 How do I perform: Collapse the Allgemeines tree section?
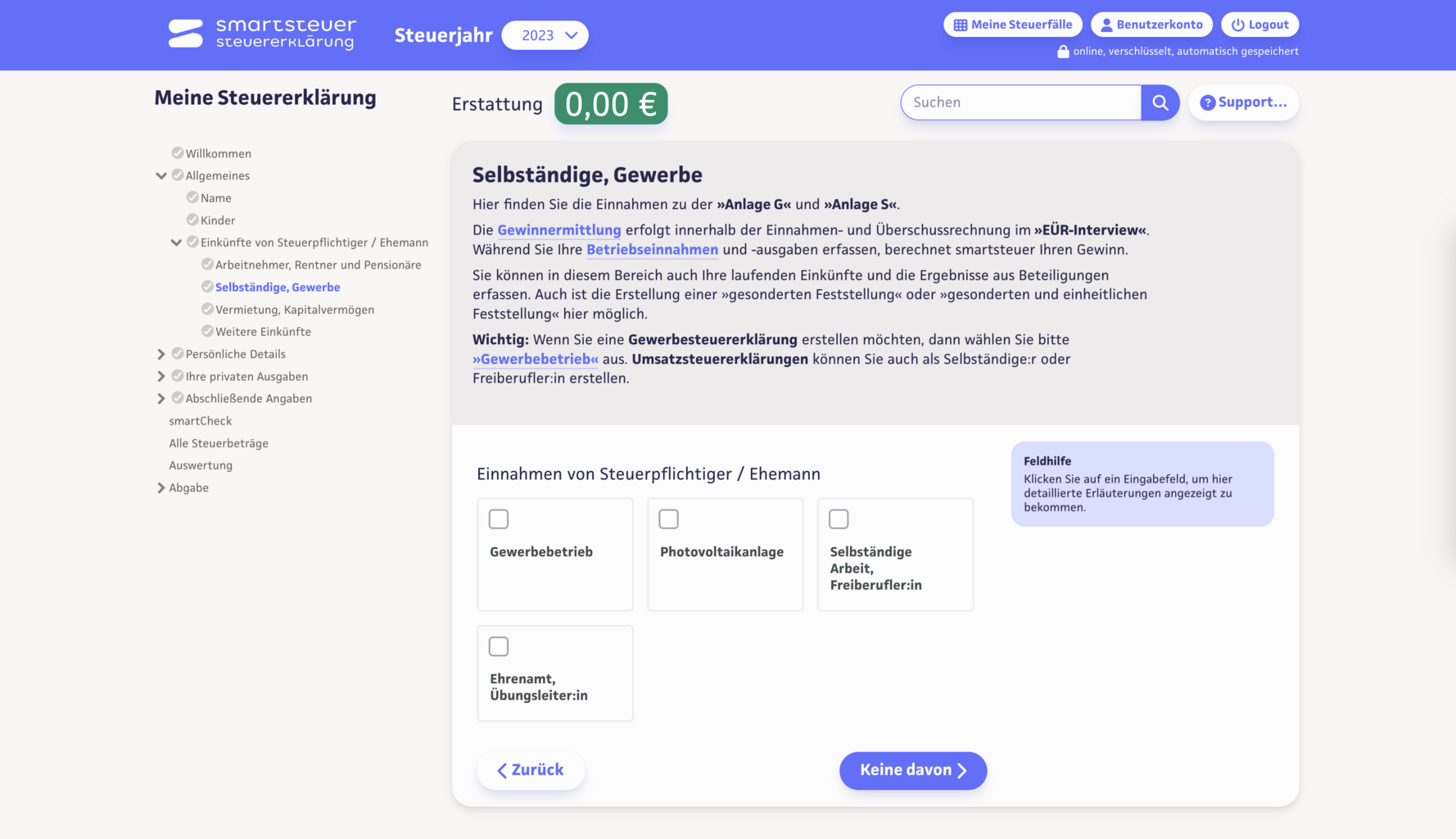(161, 175)
